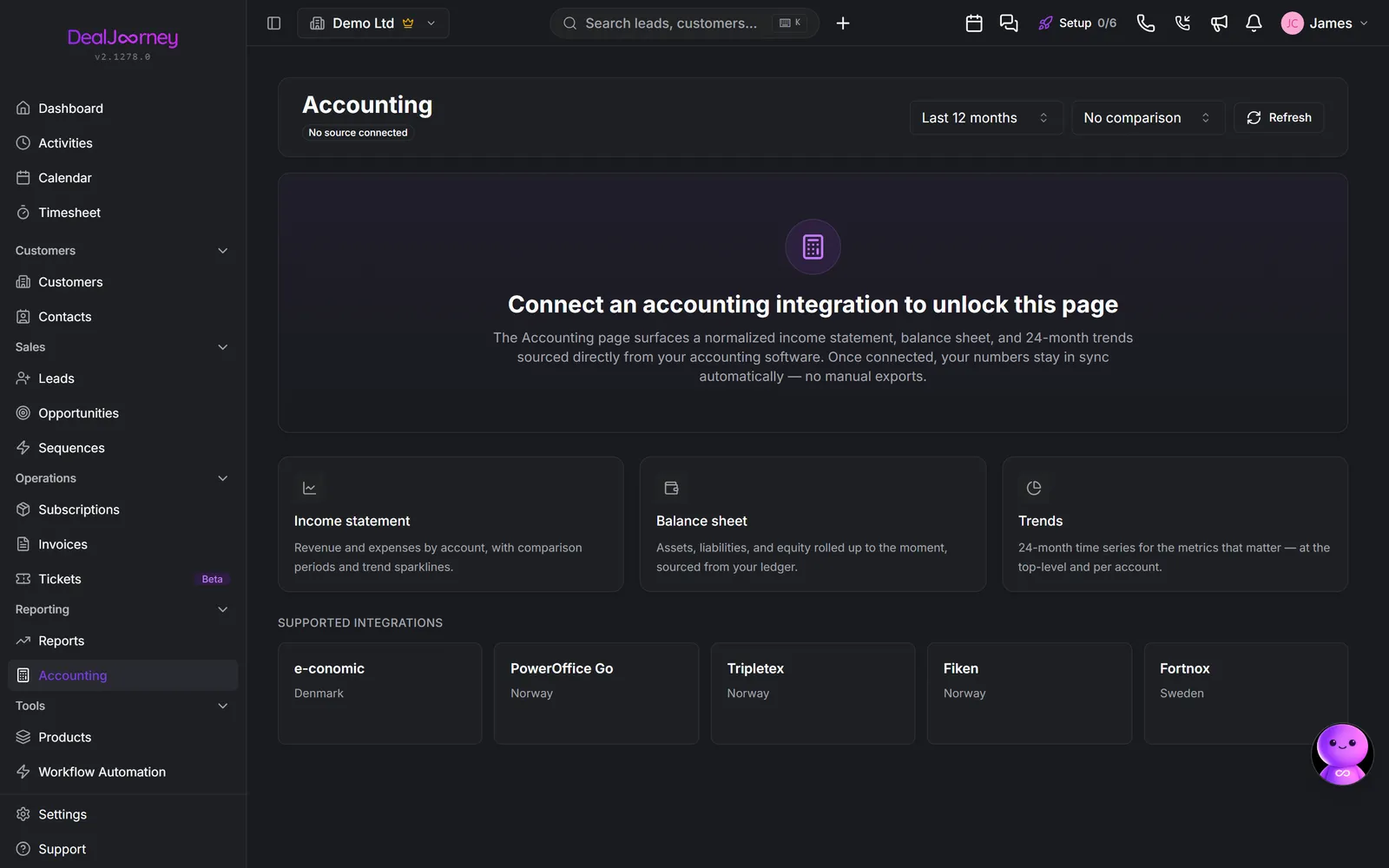Open the purple assistant mascot bubble
This screenshot has width=1389, height=868.
pyautogui.click(x=1342, y=753)
